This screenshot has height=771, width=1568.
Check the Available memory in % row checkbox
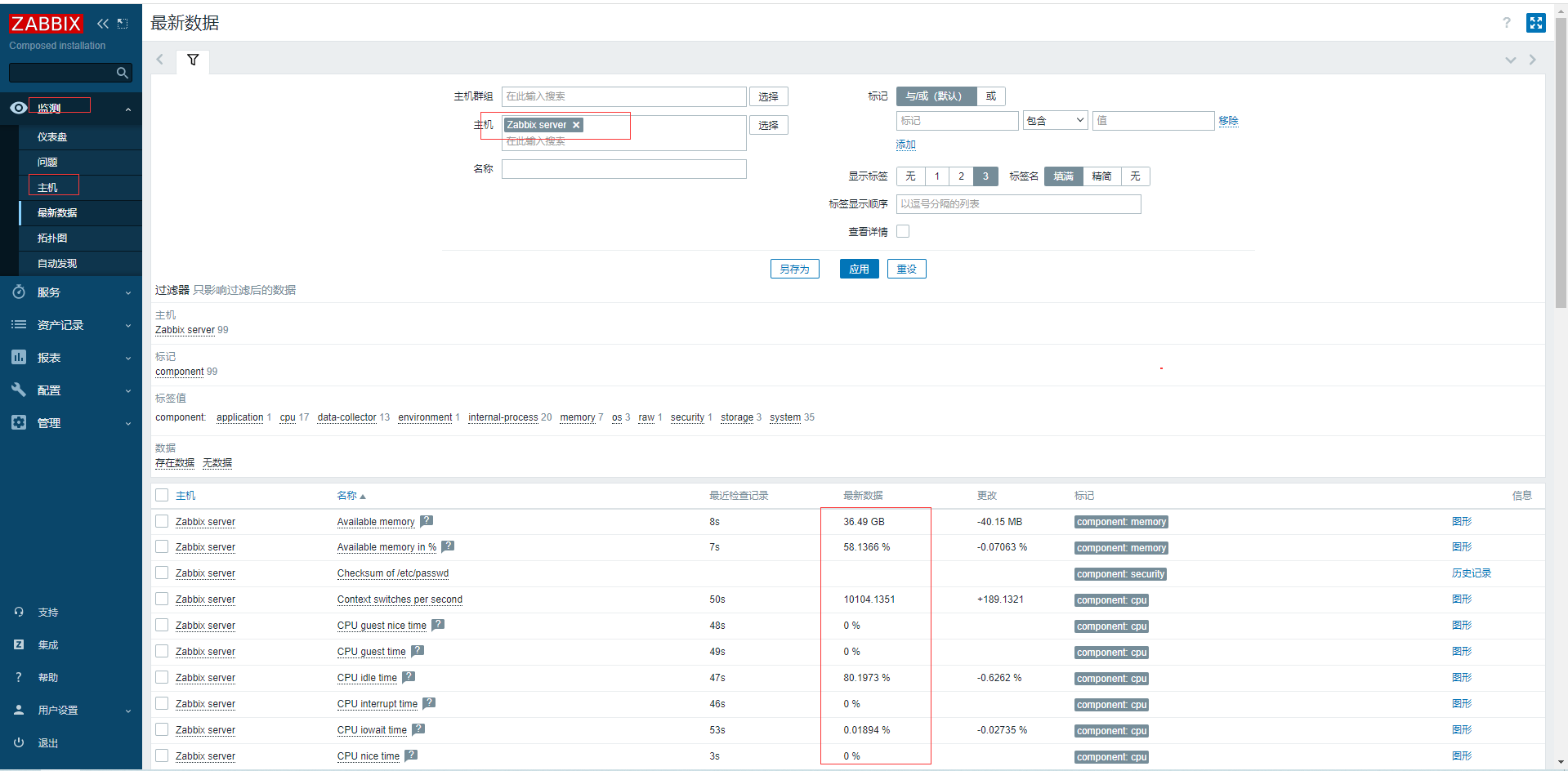pos(162,546)
